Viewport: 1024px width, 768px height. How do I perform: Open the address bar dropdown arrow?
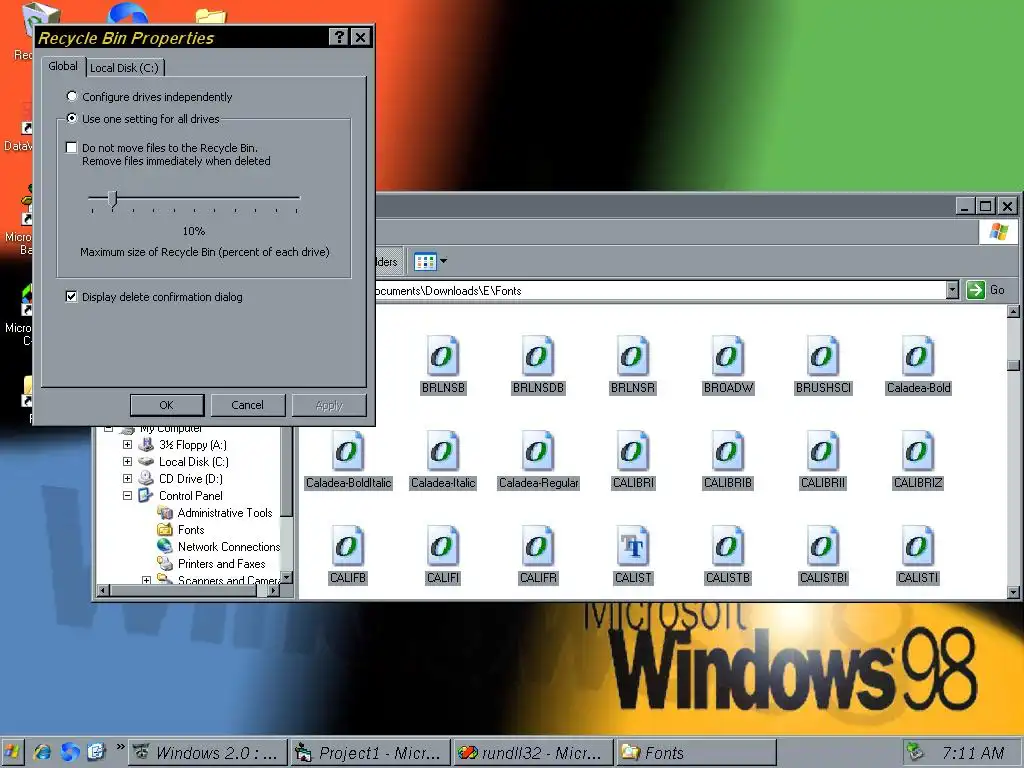952,290
